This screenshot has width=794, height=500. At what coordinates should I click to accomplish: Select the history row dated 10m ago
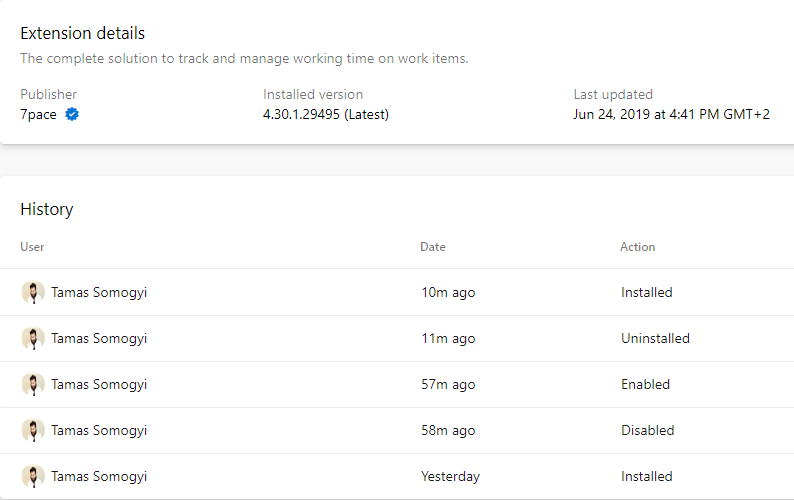[397, 292]
